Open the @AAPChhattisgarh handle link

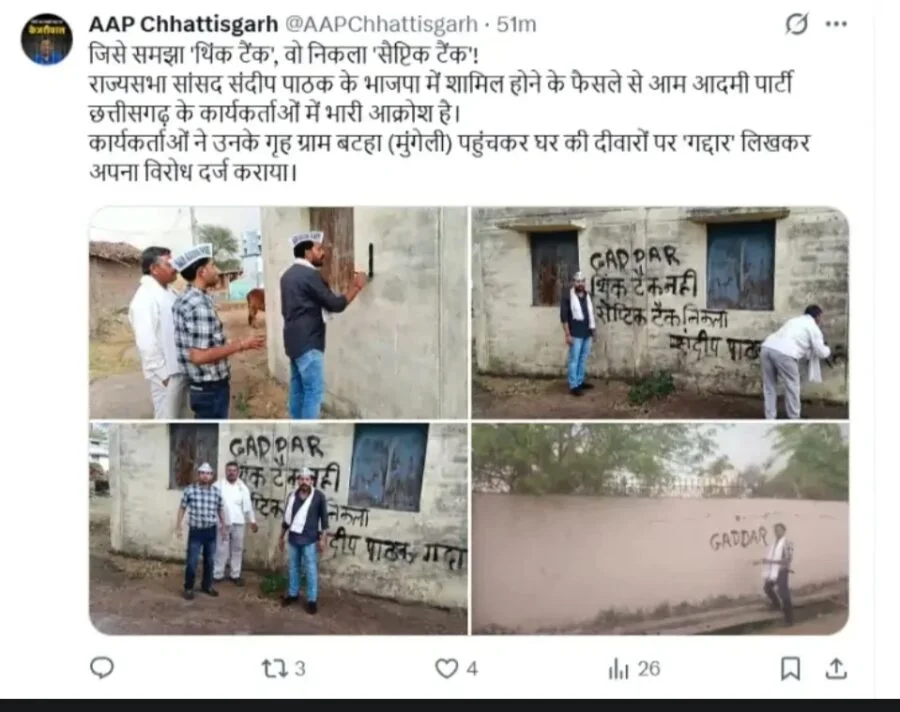(381, 24)
